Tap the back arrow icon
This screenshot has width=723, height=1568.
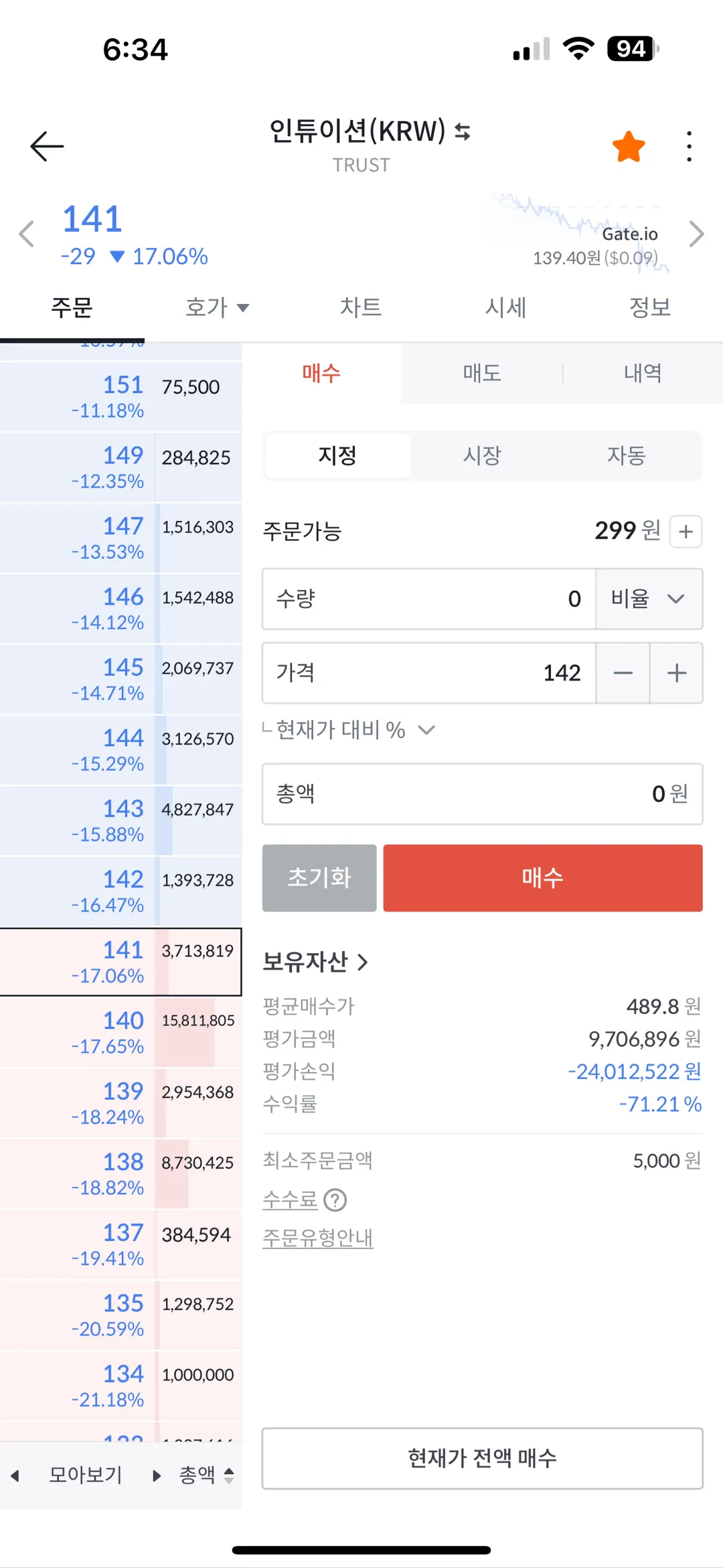coord(47,146)
